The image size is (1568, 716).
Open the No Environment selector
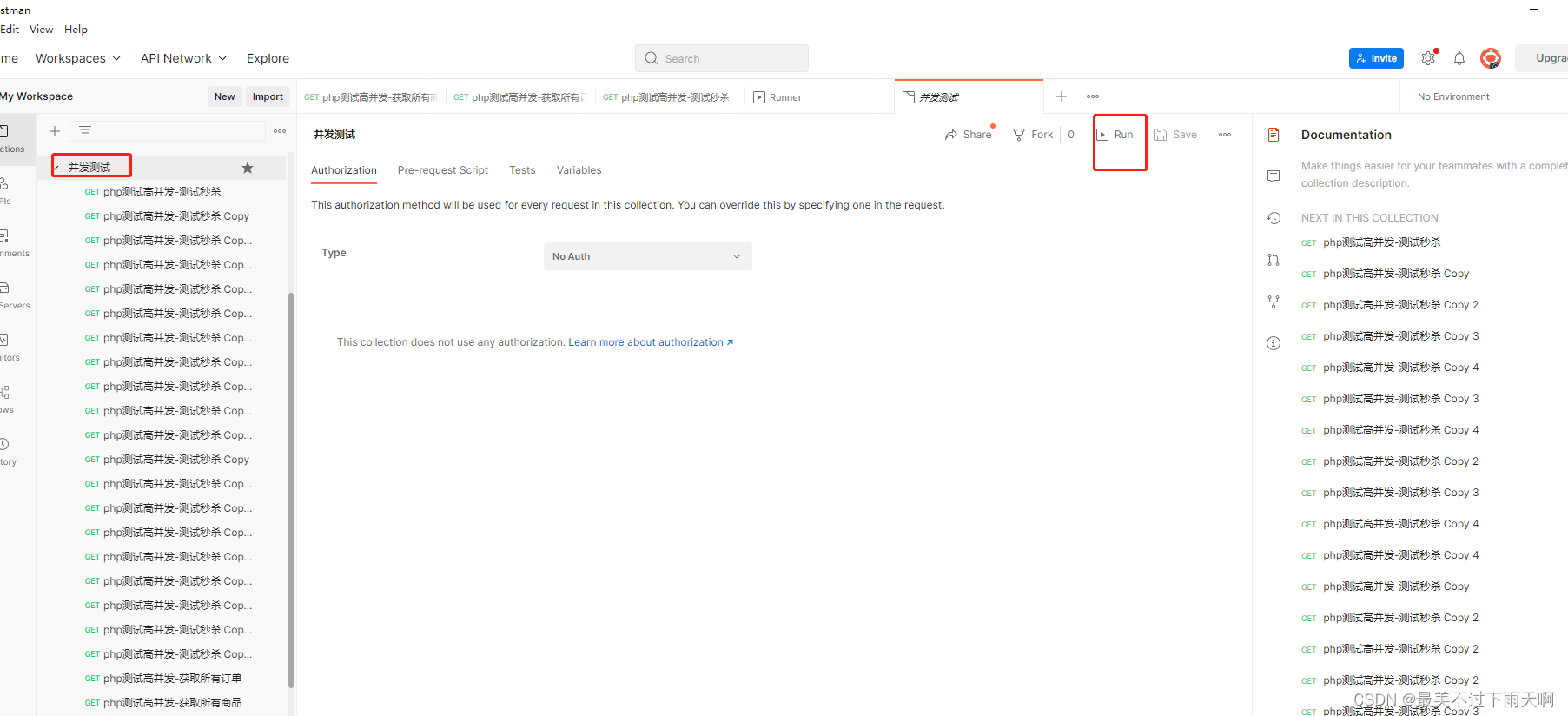1453,96
